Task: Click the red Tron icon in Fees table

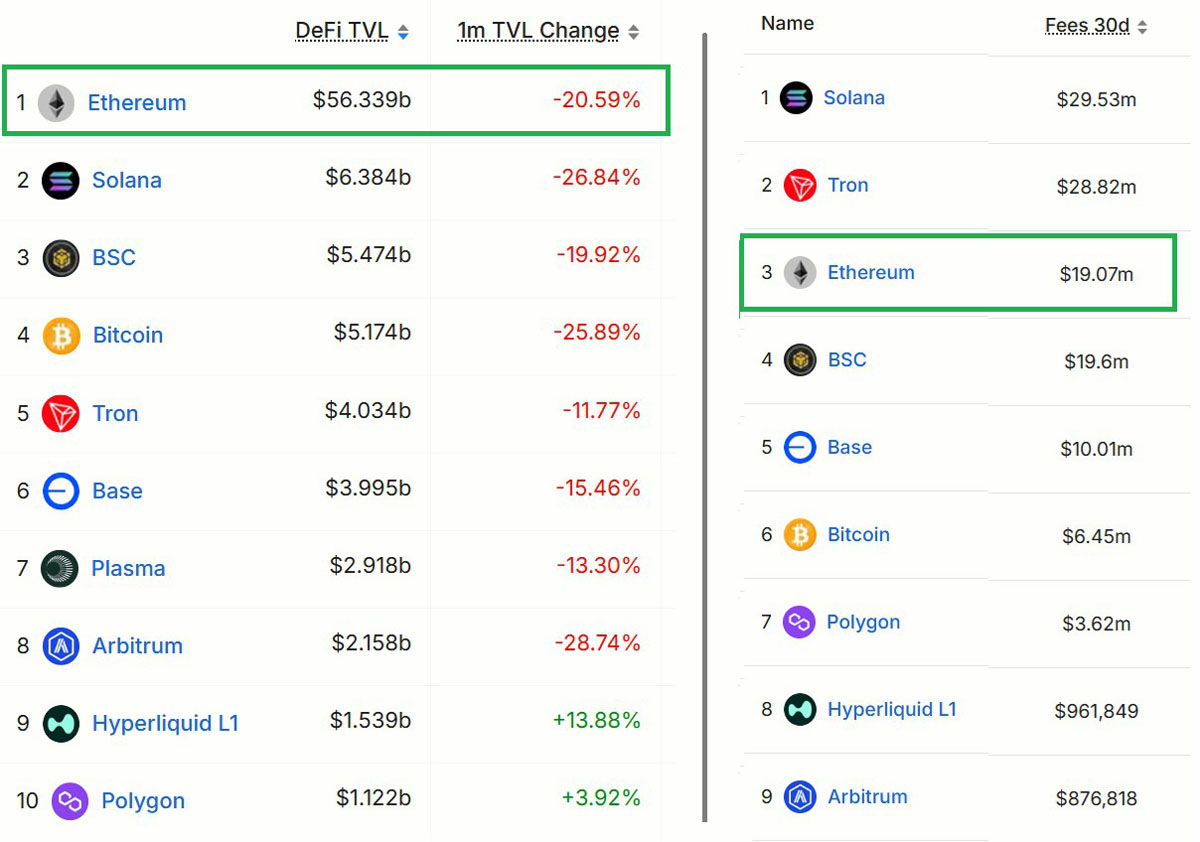Action: point(800,186)
